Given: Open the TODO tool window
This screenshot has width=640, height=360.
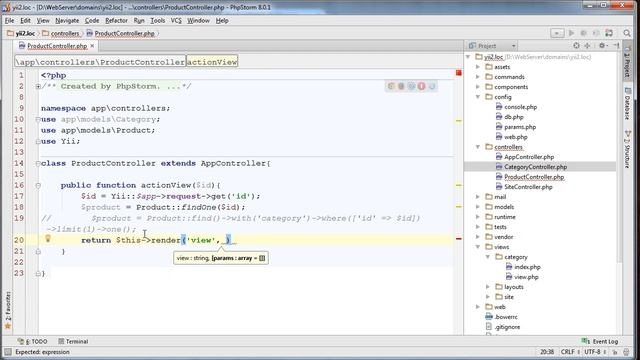Looking at the screenshot, I should pyautogui.click(x=33, y=341).
